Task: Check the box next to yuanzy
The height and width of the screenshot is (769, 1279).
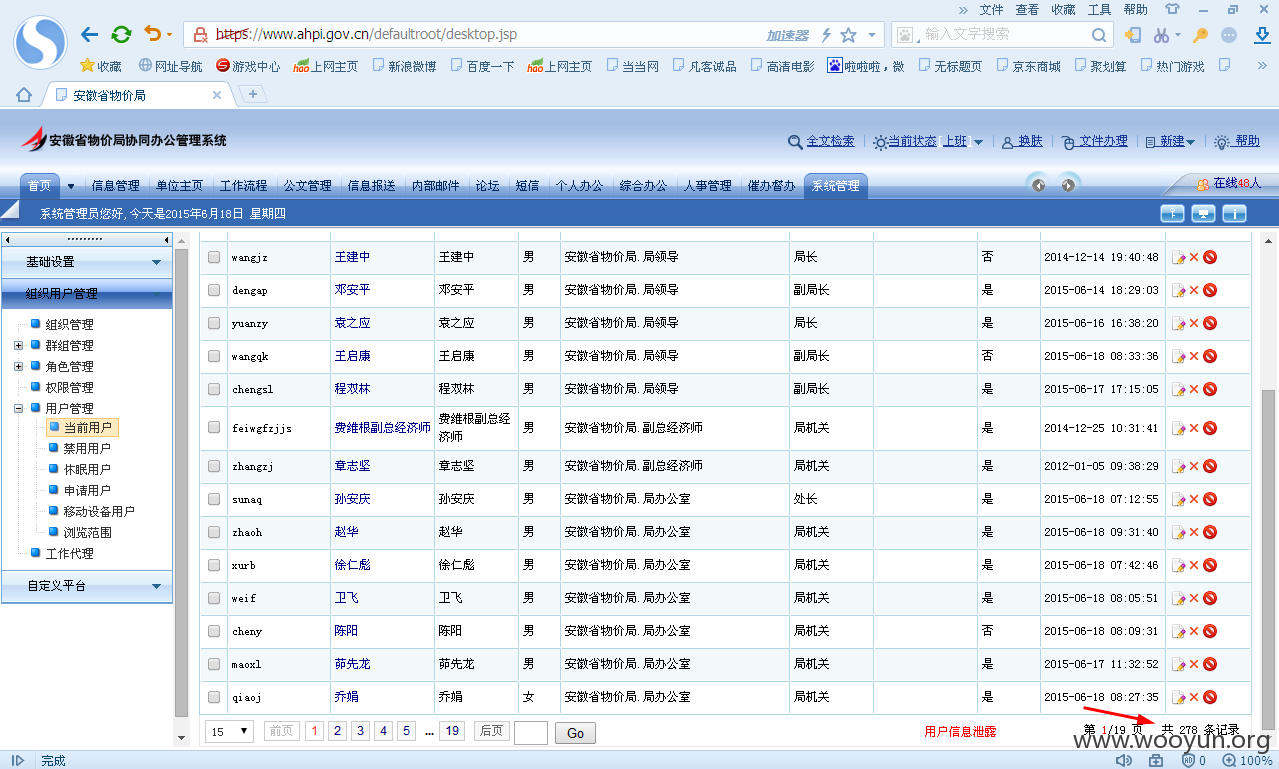Action: [214, 323]
